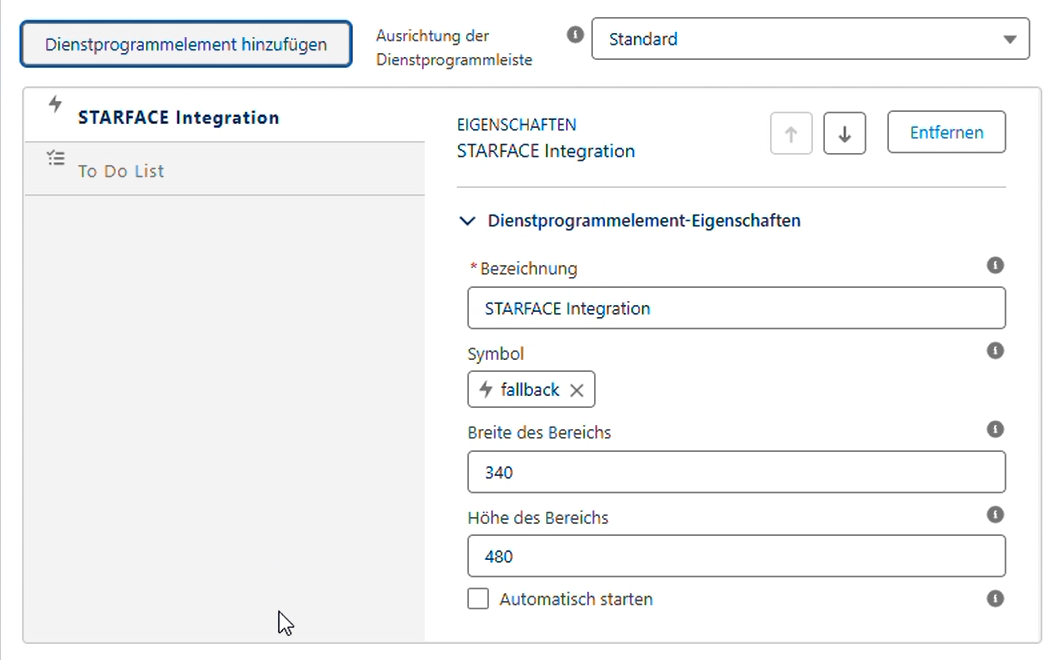Click the lightning icon beside STARFACE Integration list item
Viewport: 1062px width, 660px height.
point(55,104)
